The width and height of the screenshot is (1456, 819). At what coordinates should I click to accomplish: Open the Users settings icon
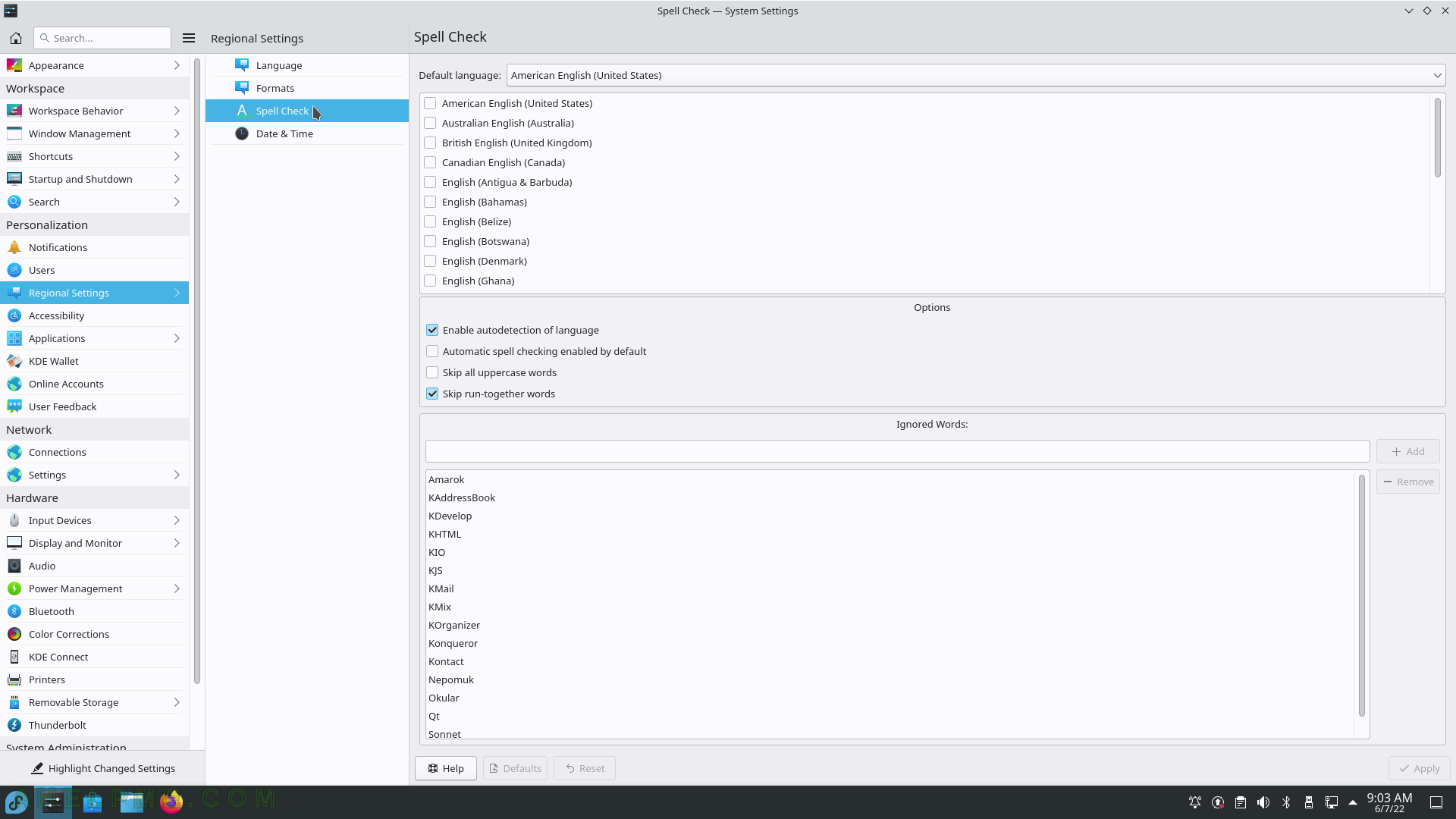tap(14, 270)
